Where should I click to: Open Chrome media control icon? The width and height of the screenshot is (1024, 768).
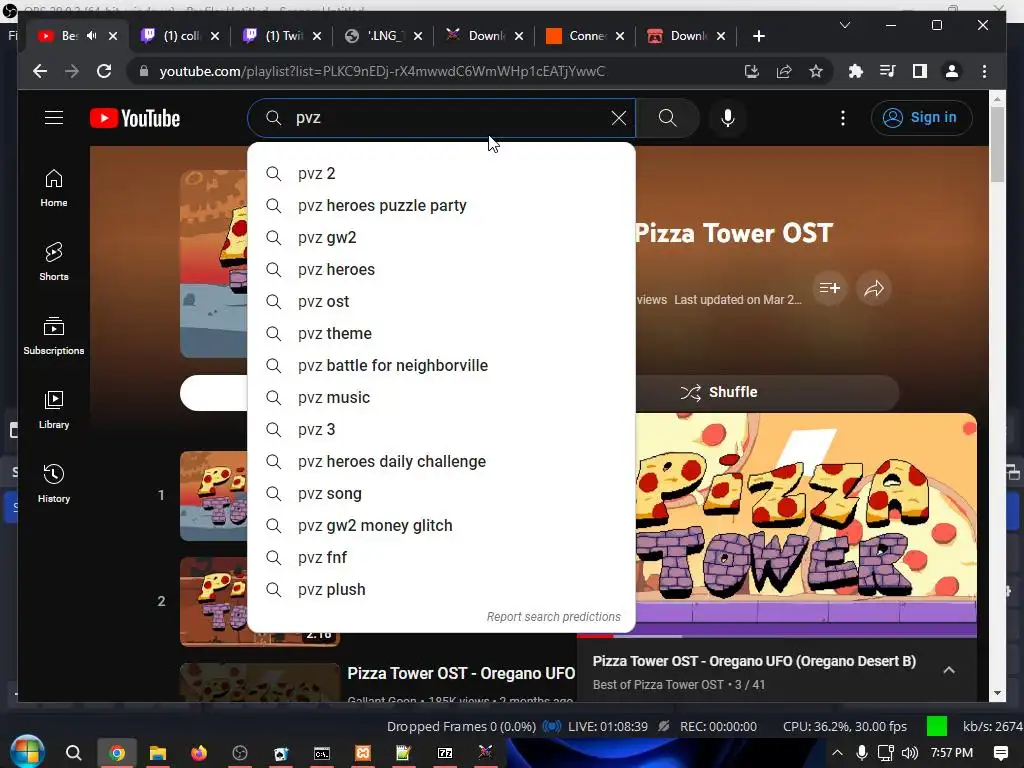click(x=888, y=71)
